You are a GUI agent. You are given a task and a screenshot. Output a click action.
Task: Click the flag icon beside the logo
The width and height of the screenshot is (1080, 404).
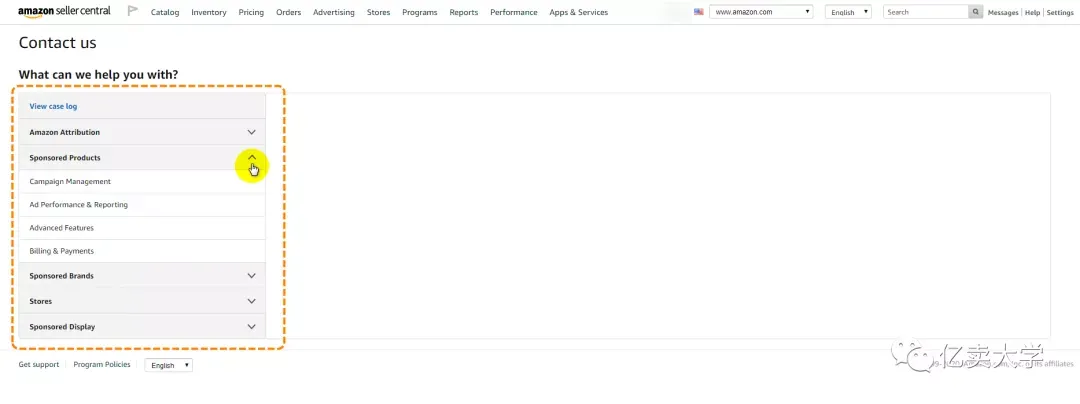pos(133,11)
